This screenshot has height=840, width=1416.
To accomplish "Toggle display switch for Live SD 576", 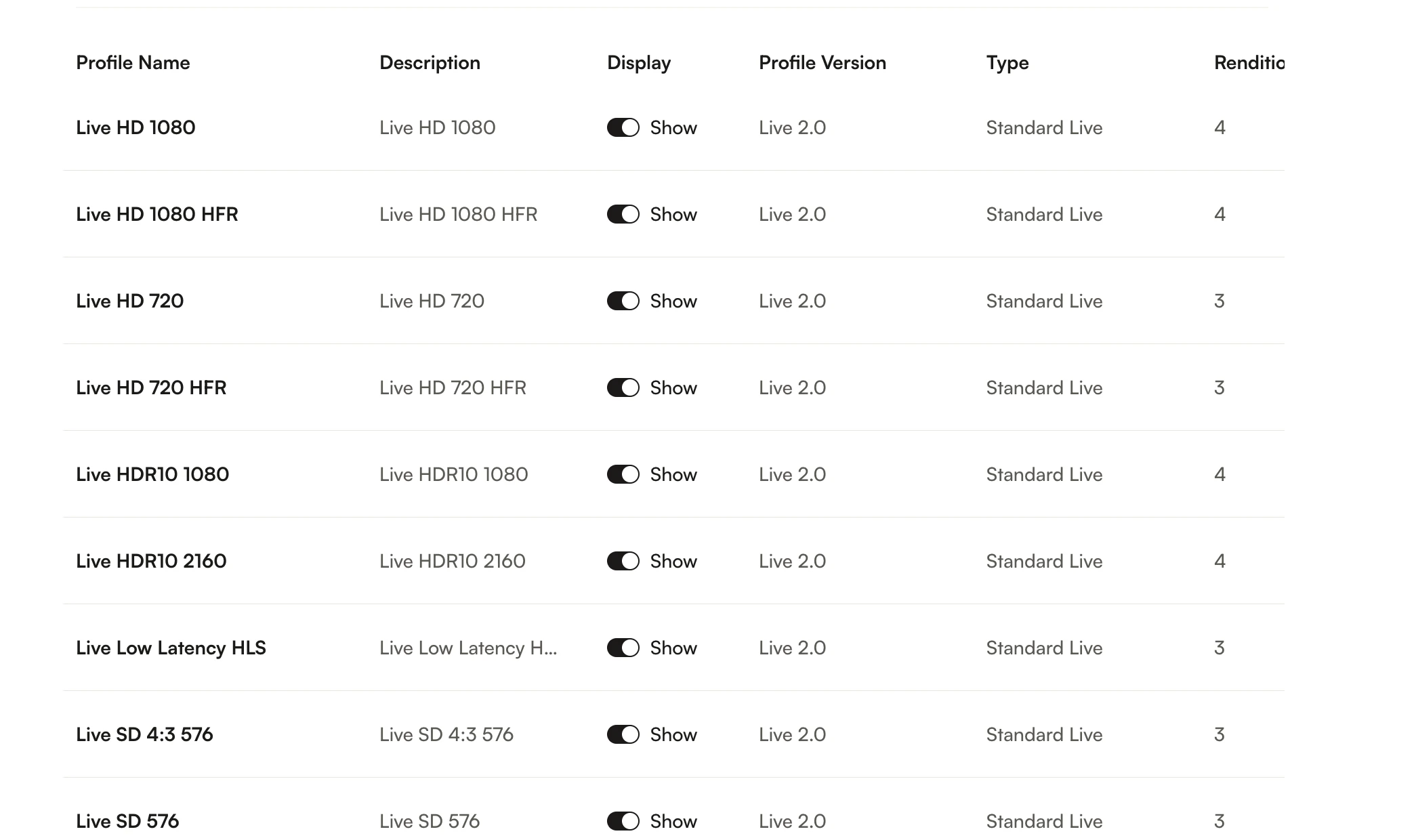I will pos(623,821).
